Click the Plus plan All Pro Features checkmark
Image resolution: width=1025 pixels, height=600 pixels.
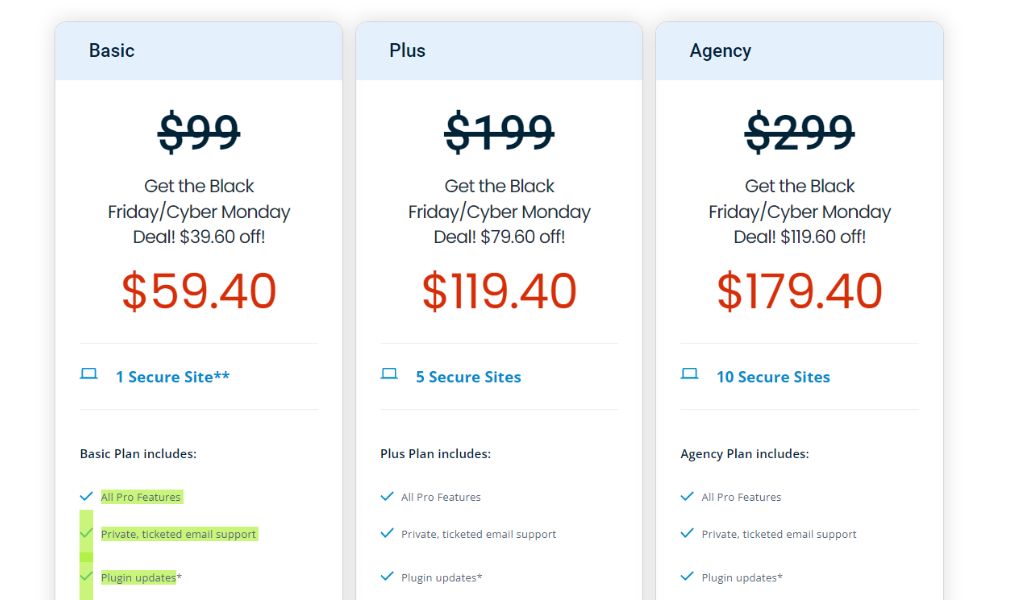[x=387, y=497]
